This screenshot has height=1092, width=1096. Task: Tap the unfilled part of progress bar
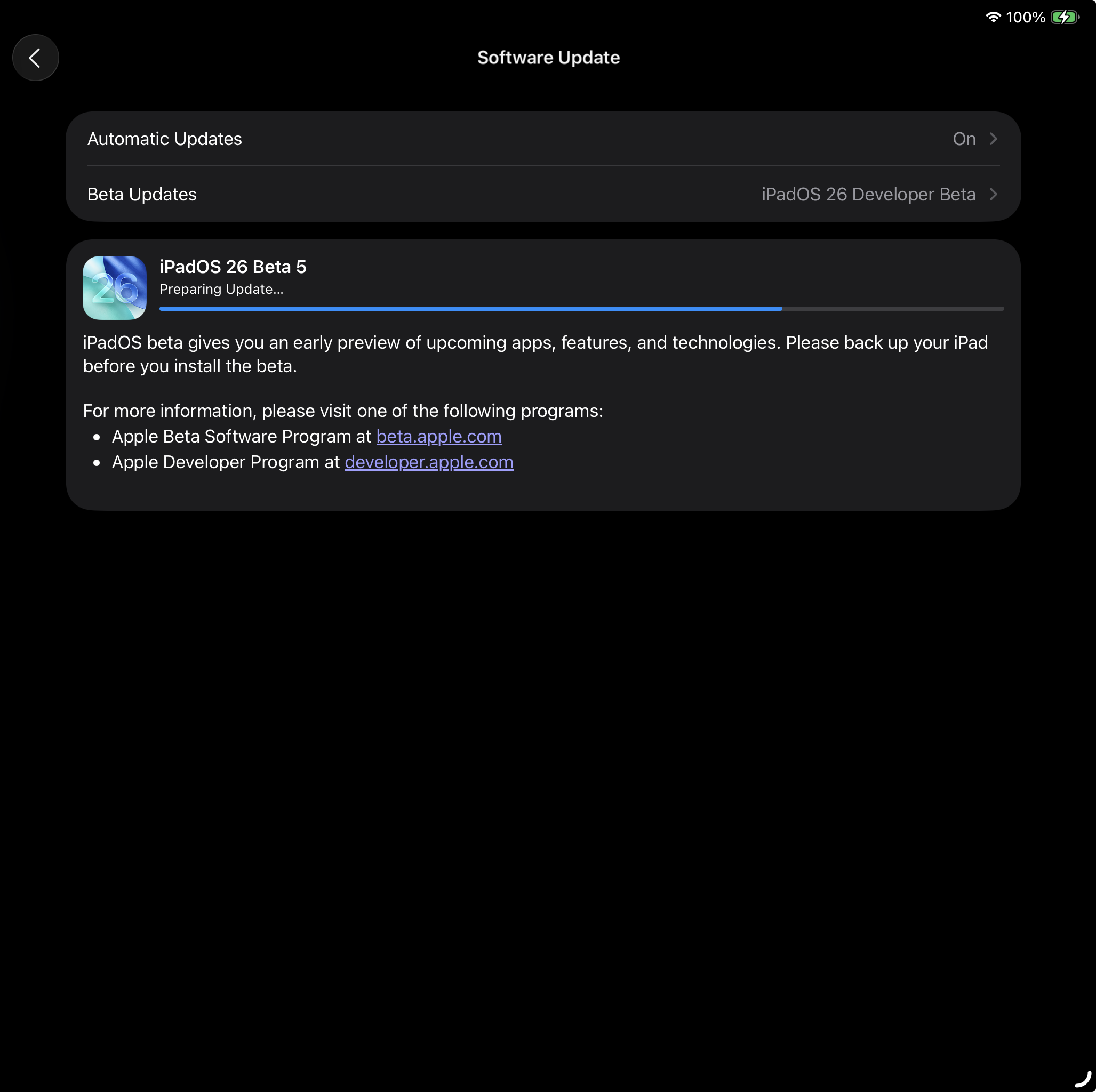coord(893,309)
